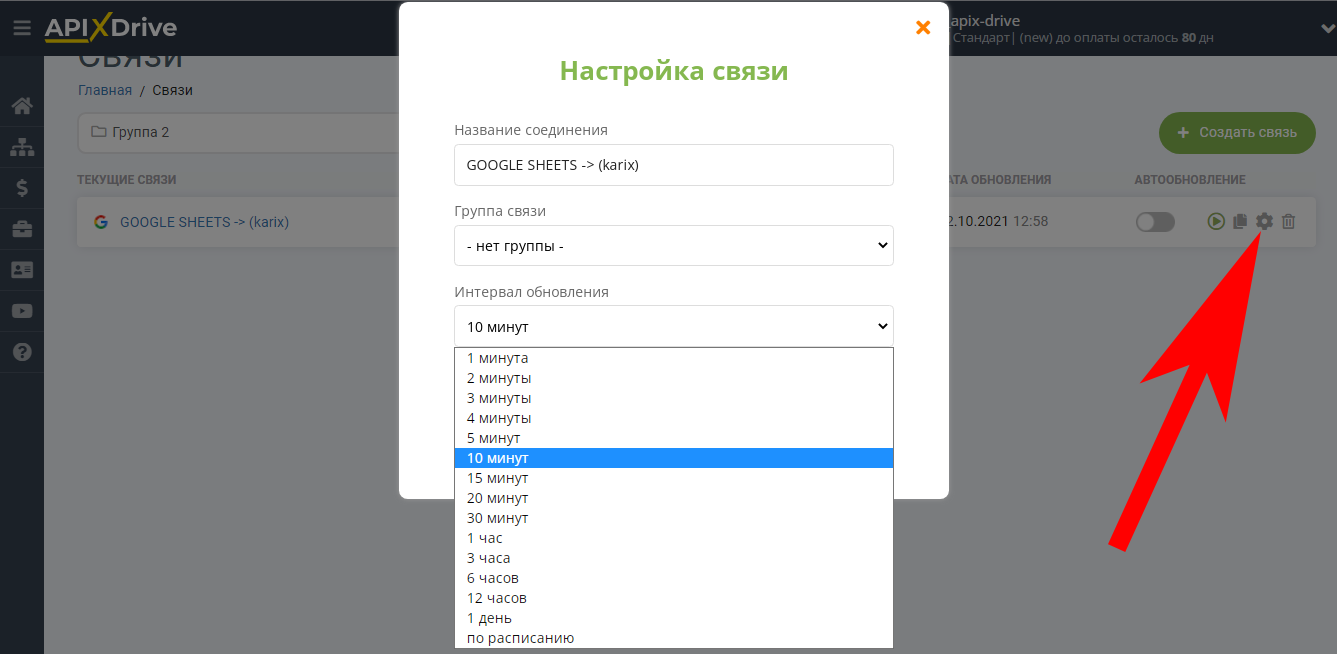Open the briefcase icon in the sidebar
This screenshot has width=1337, height=654.
[22, 229]
